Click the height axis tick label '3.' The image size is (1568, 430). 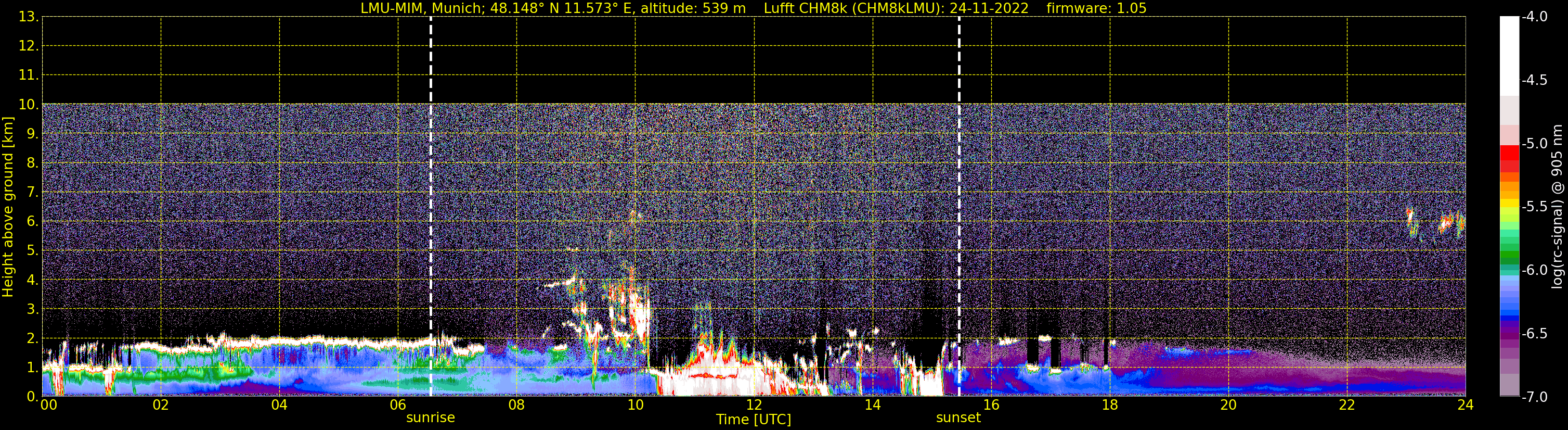pyautogui.click(x=33, y=309)
